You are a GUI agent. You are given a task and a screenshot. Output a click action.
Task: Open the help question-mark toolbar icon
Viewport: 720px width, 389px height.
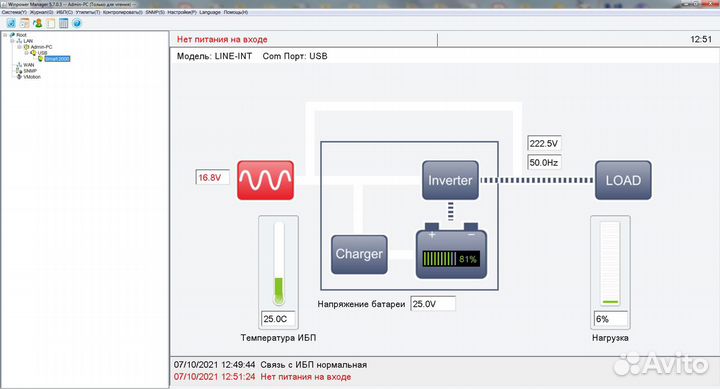(77, 23)
